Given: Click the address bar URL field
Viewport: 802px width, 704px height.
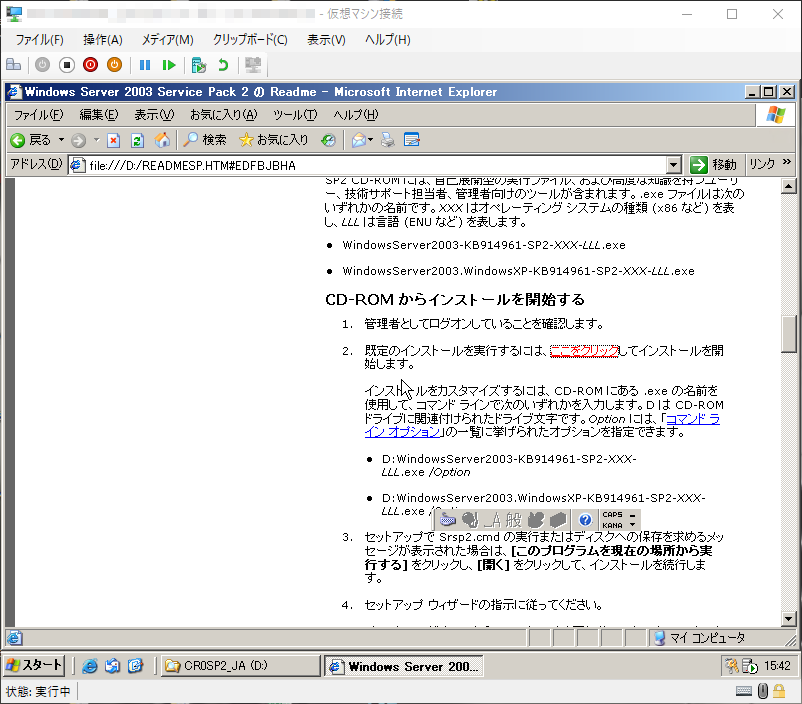Looking at the screenshot, I should click(x=368, y=165).
